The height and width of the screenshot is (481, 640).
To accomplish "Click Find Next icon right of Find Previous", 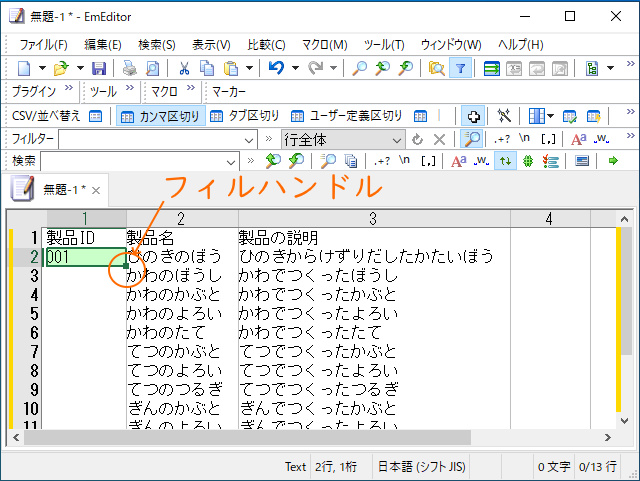I will point(296,161).
